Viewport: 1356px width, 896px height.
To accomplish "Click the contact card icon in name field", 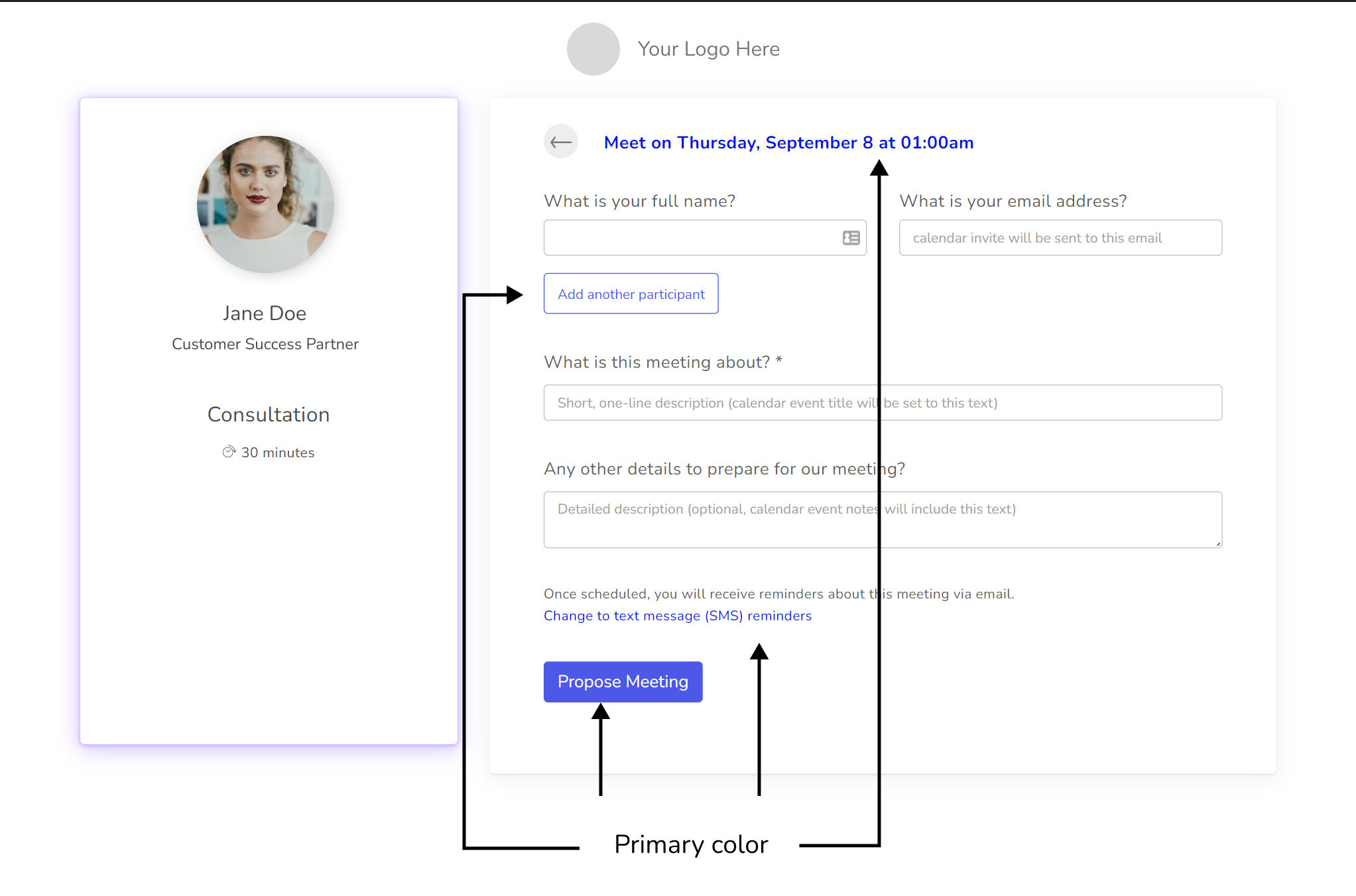I will [x=851, y=238].
